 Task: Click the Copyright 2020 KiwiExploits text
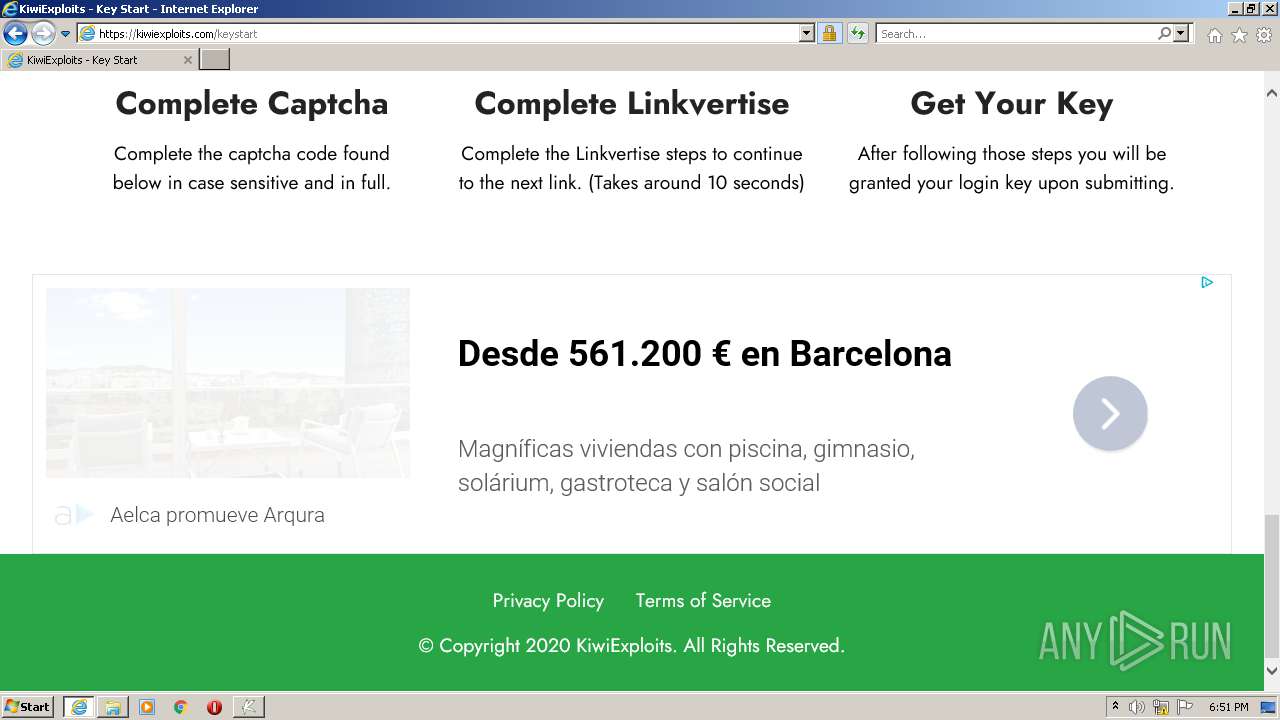click(x=632, y=646)
